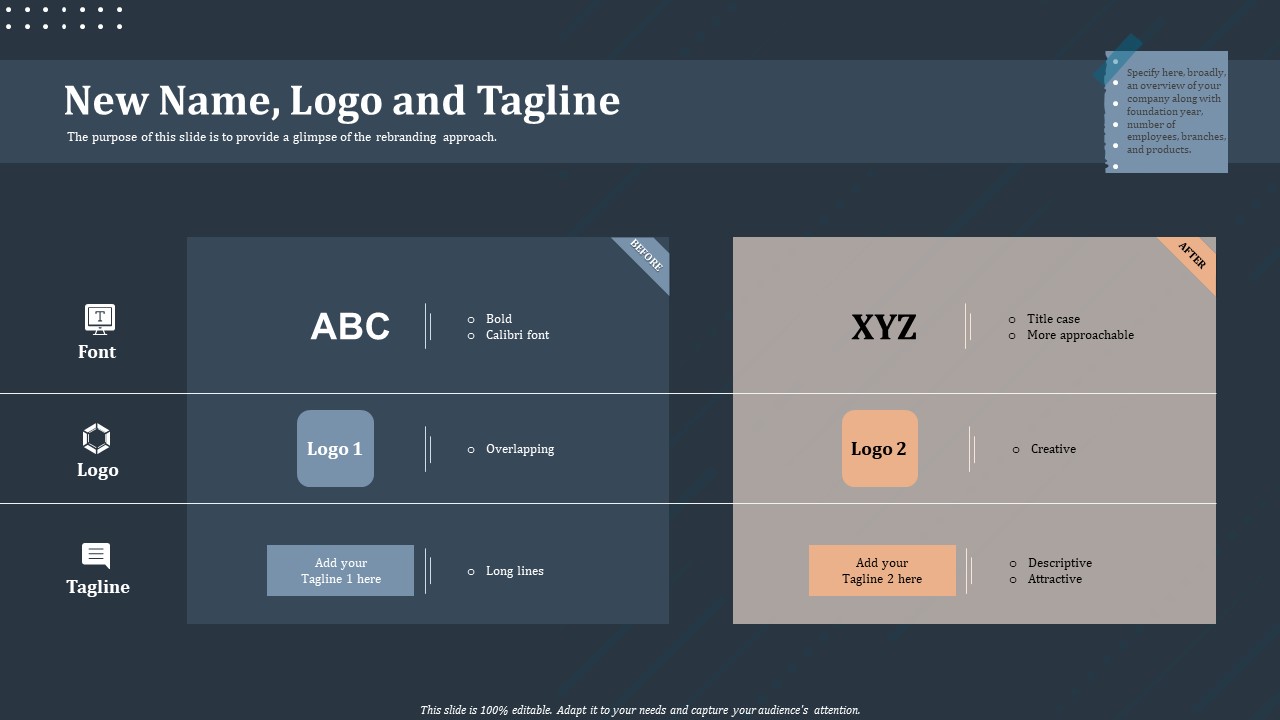
Task: Click the Logo 2 rounded box
Action: 880,449
